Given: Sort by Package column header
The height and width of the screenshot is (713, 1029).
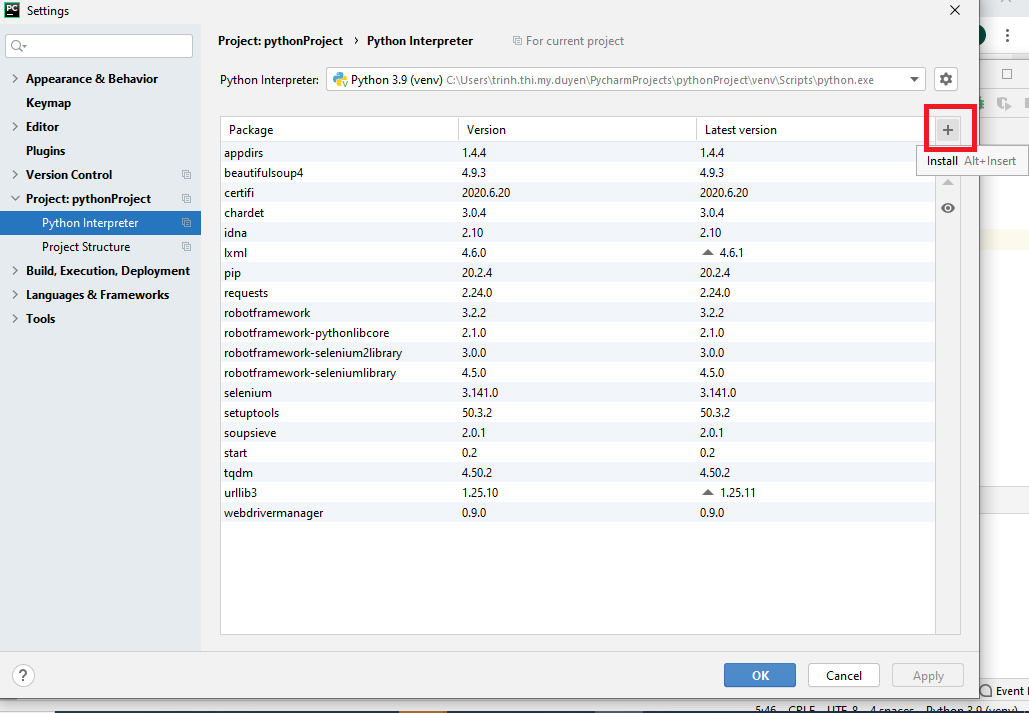Looking at the screenshot, I should point(339,130).
